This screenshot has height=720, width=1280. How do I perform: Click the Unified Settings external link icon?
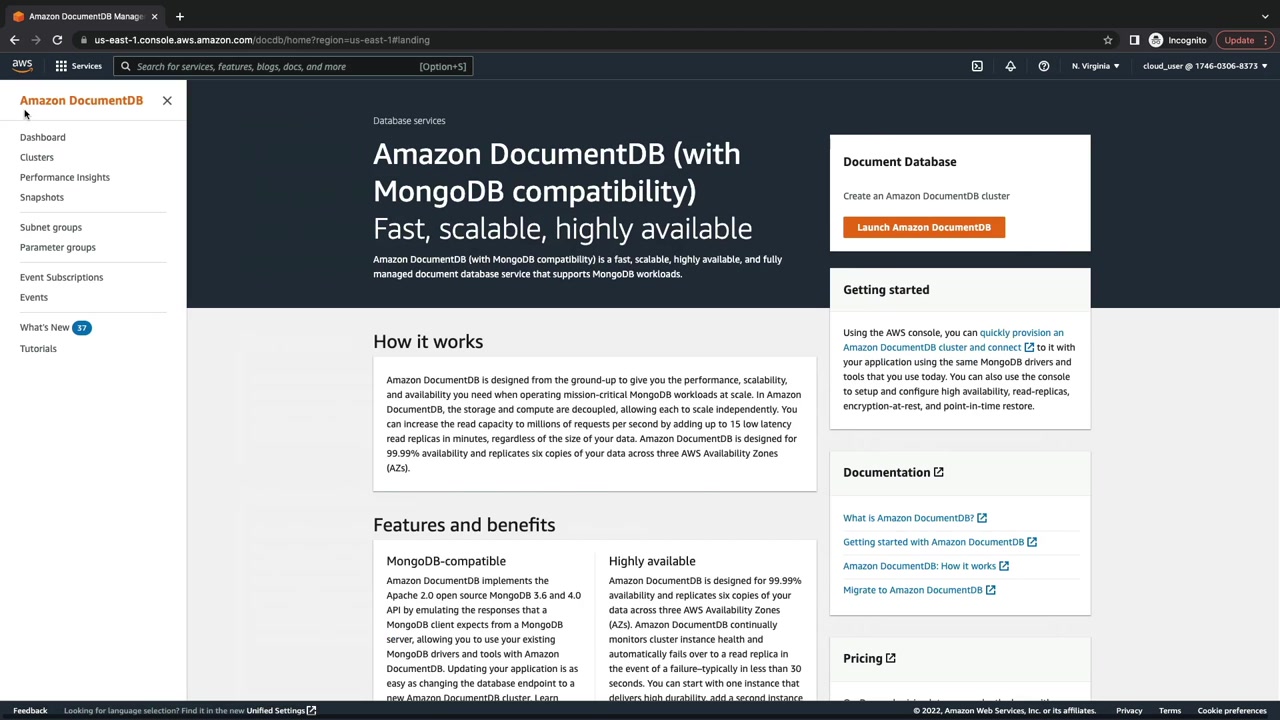(311, 711)
